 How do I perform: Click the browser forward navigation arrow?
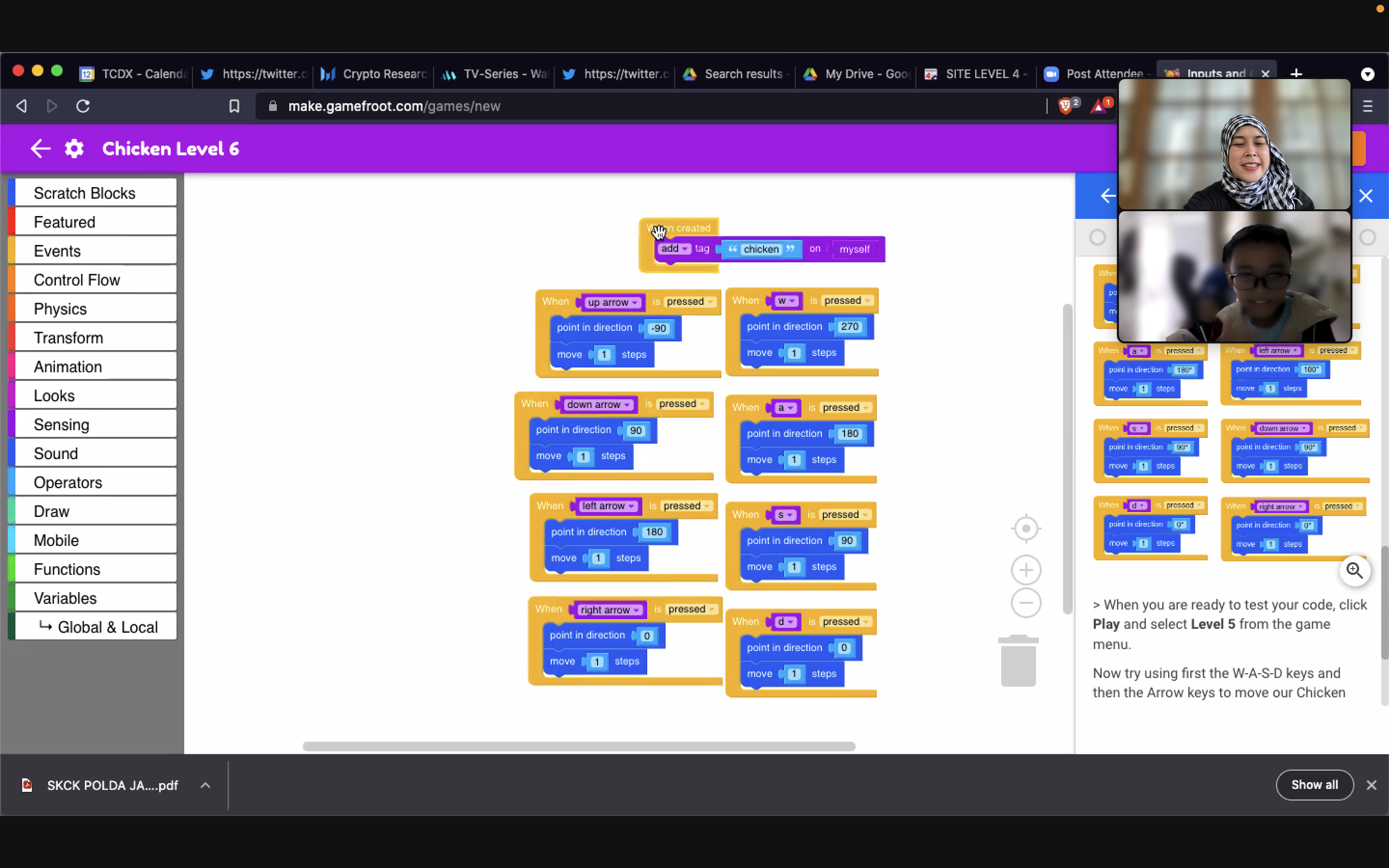(52, 106)
